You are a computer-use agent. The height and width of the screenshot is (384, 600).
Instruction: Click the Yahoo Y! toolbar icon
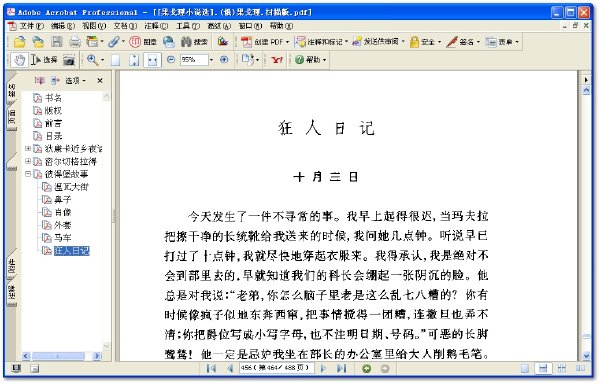click(x=277, y=60)
